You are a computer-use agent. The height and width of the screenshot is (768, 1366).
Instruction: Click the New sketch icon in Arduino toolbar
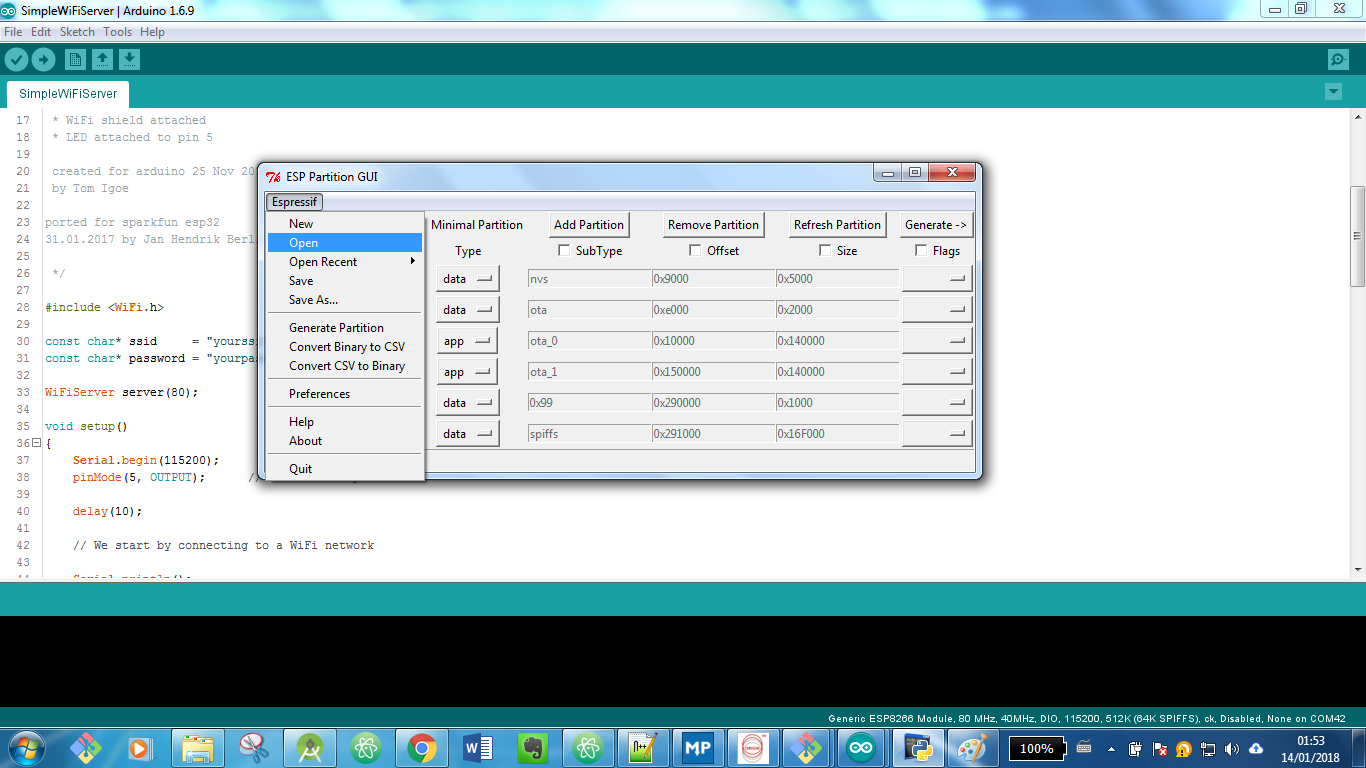coord(75,59)
